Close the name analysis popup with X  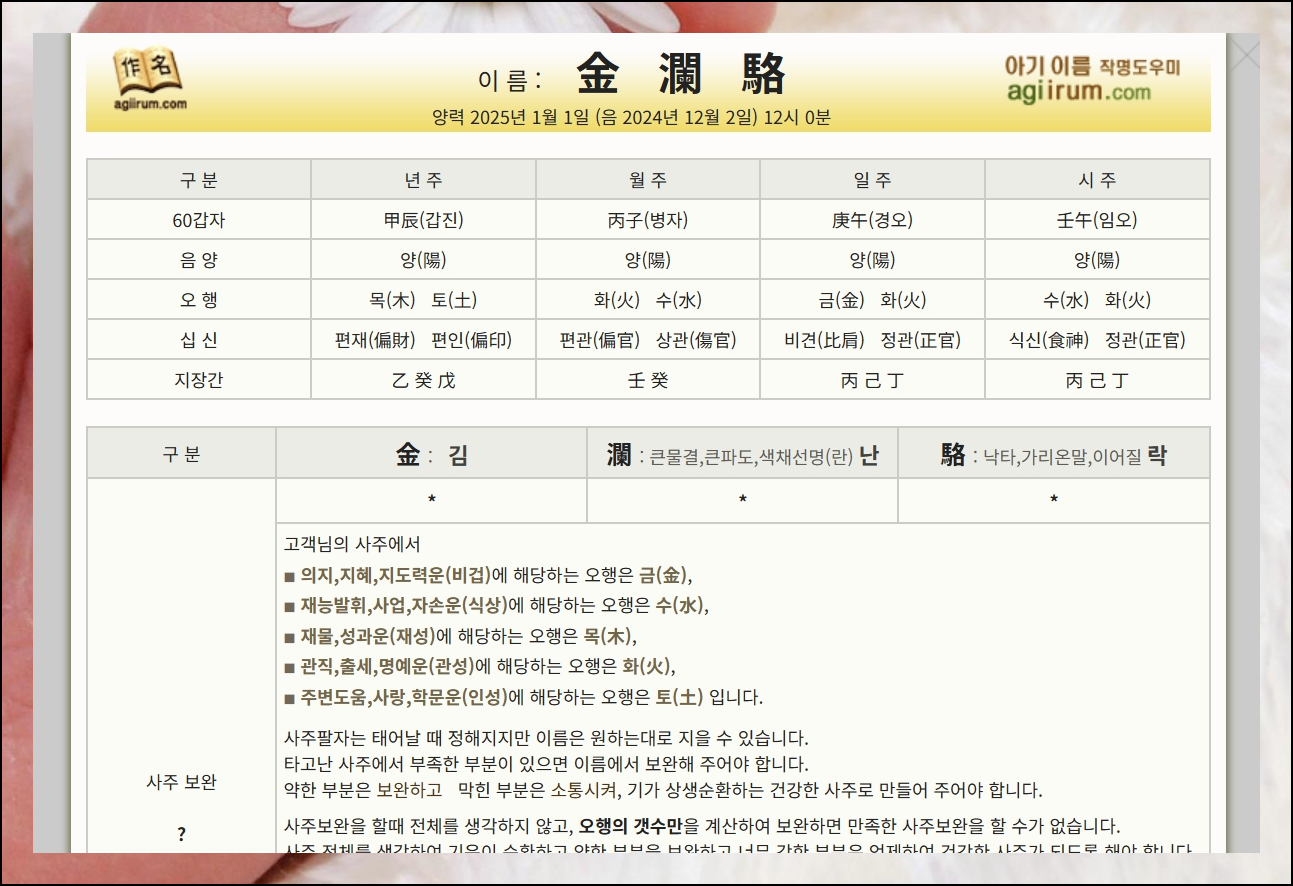[x=1245, y=55]
